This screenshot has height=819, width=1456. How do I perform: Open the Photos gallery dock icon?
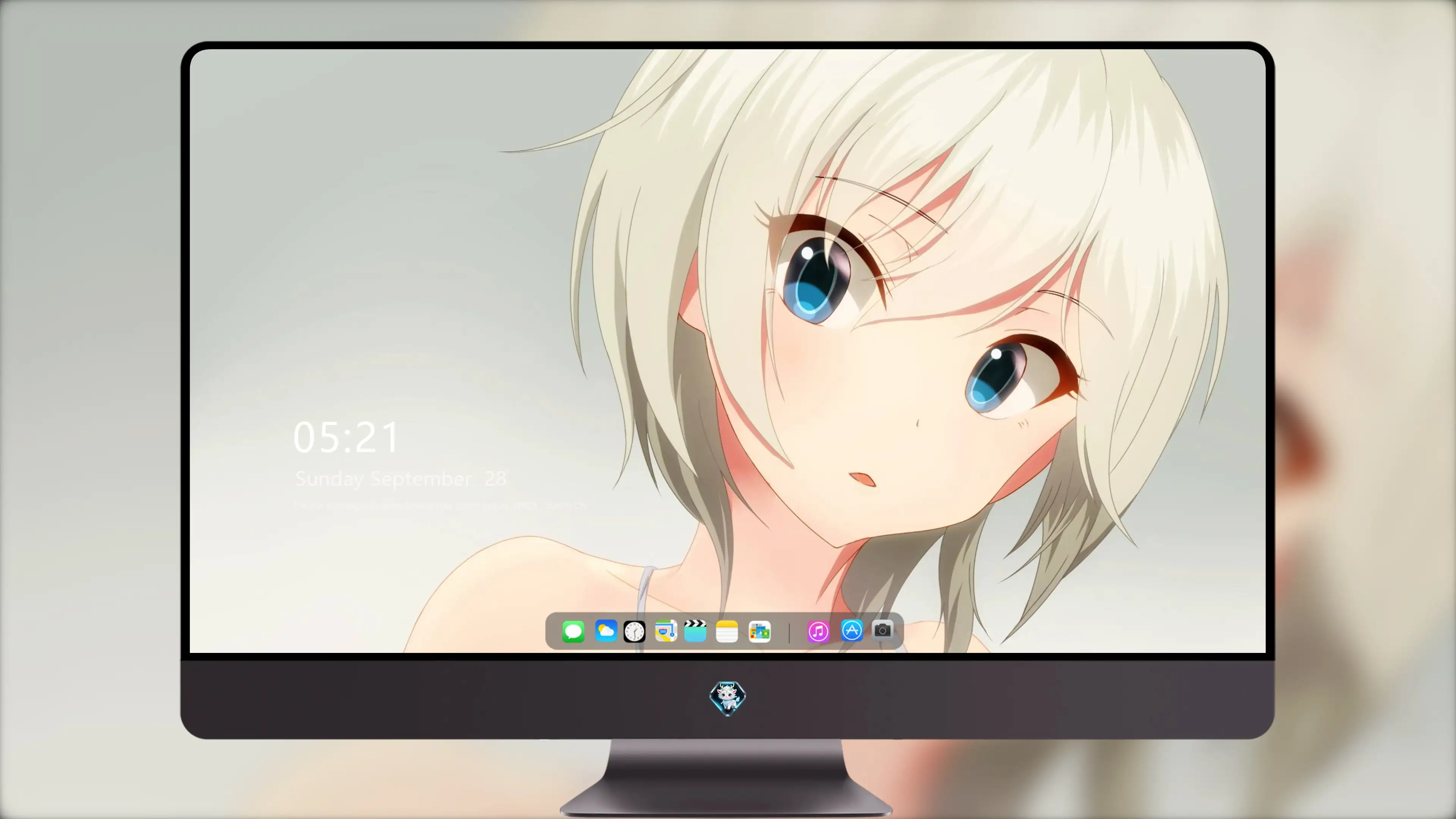759,631
